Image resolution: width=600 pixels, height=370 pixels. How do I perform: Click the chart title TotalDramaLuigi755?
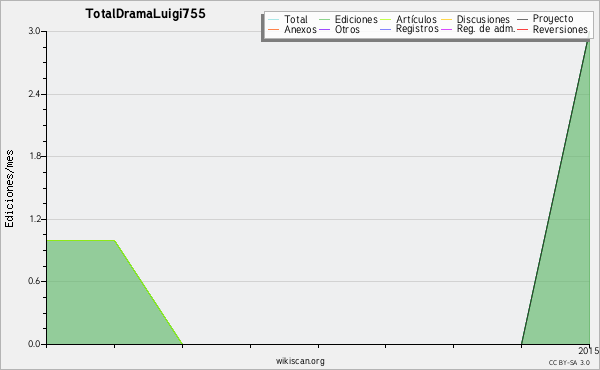[x=145, y=14]
